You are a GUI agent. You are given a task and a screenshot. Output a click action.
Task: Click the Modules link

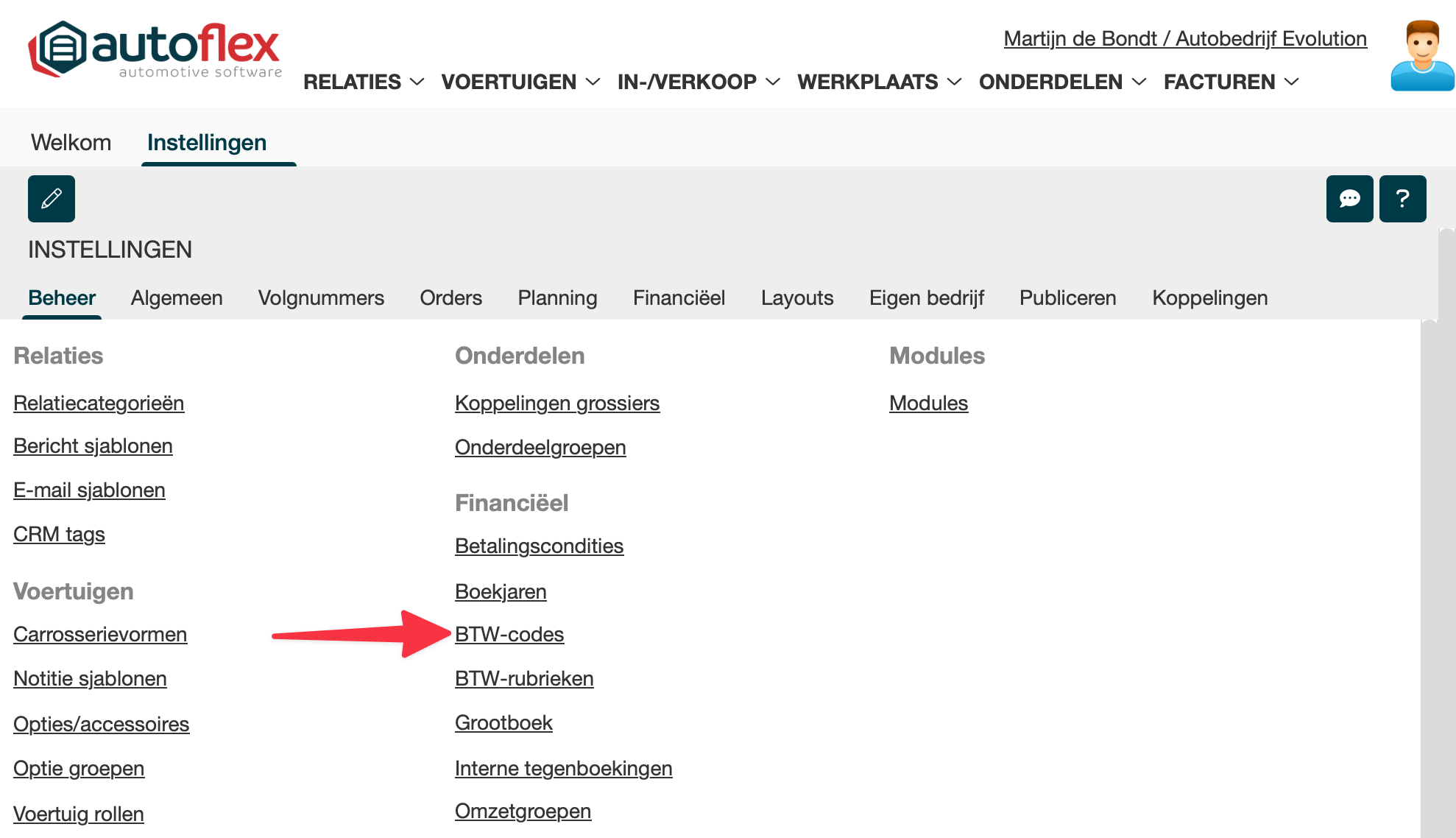point(928,403)
